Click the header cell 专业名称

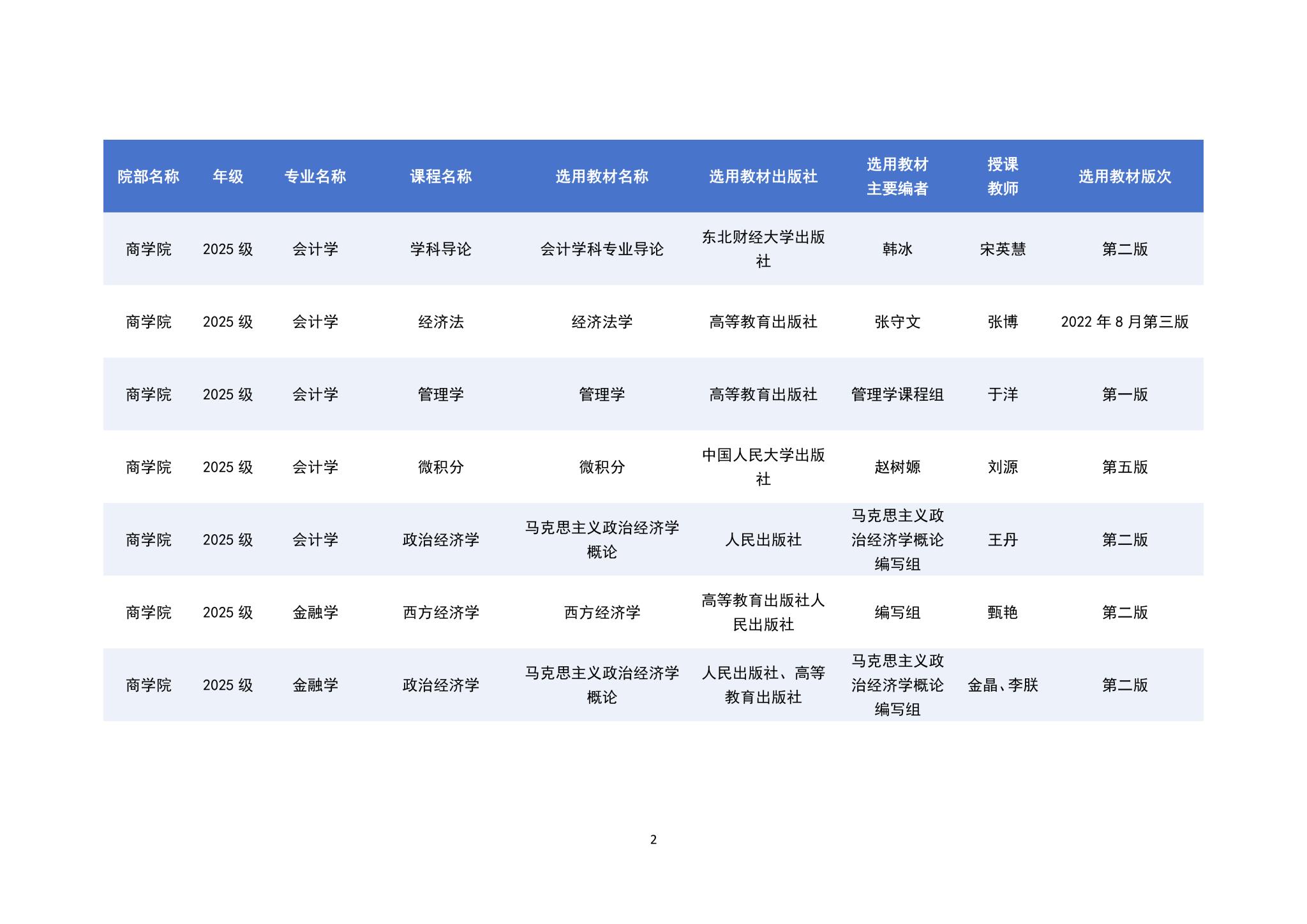click(315, 177)
